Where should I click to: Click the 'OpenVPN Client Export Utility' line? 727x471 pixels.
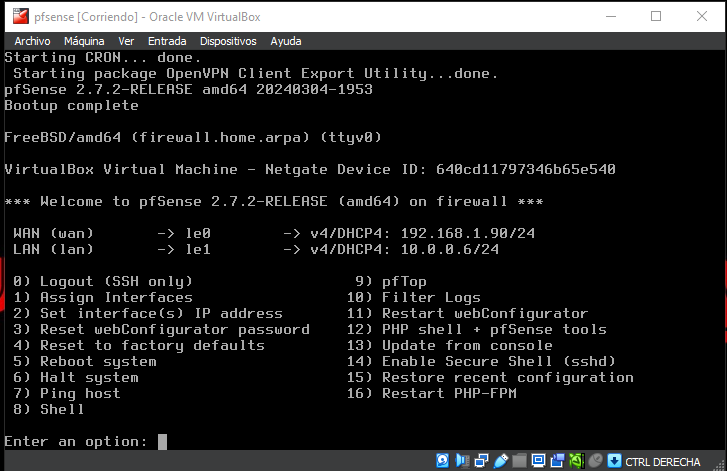(x=255, y=73)
